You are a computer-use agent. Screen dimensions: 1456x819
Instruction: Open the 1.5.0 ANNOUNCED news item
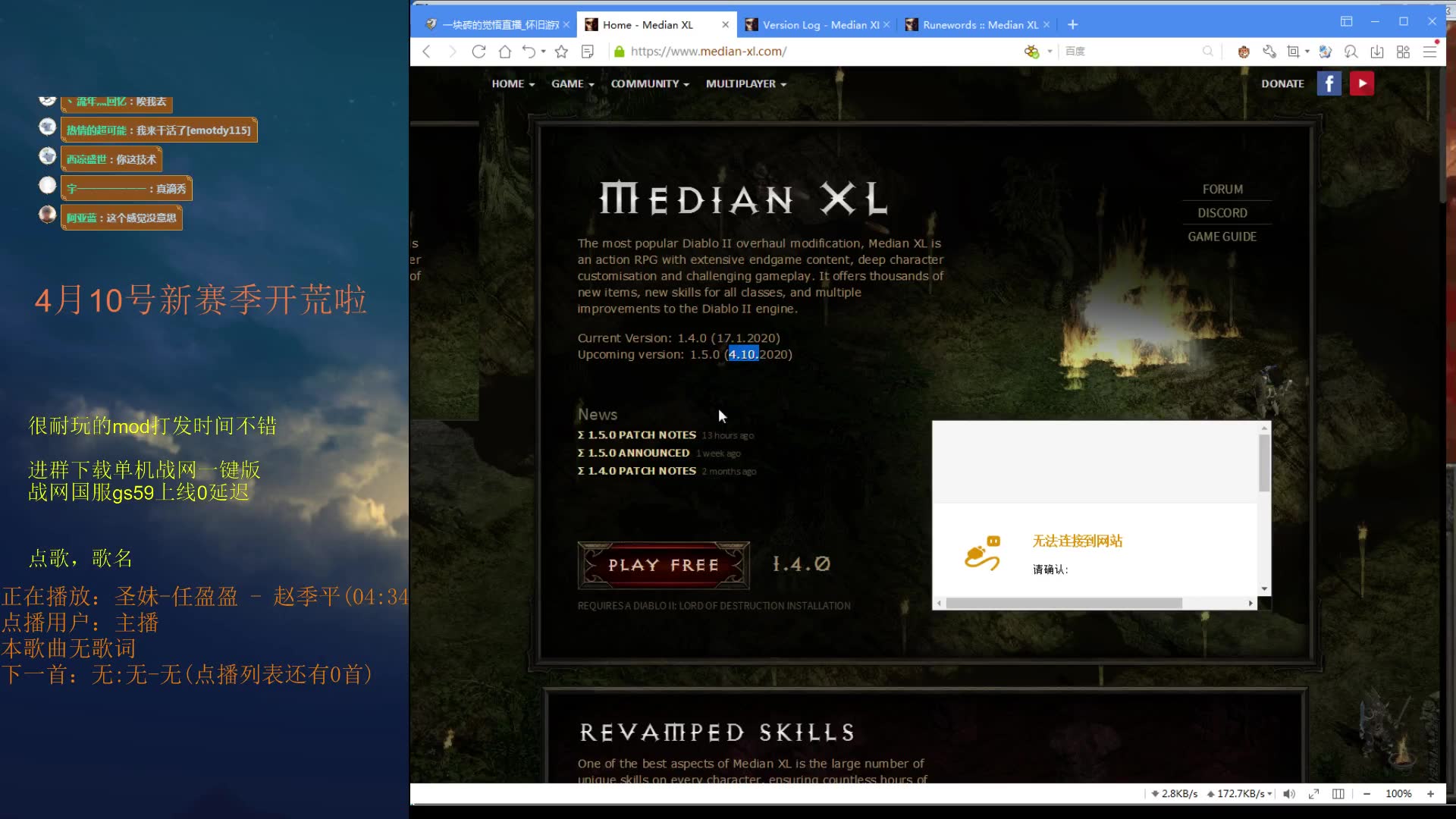tap(633, 453)
